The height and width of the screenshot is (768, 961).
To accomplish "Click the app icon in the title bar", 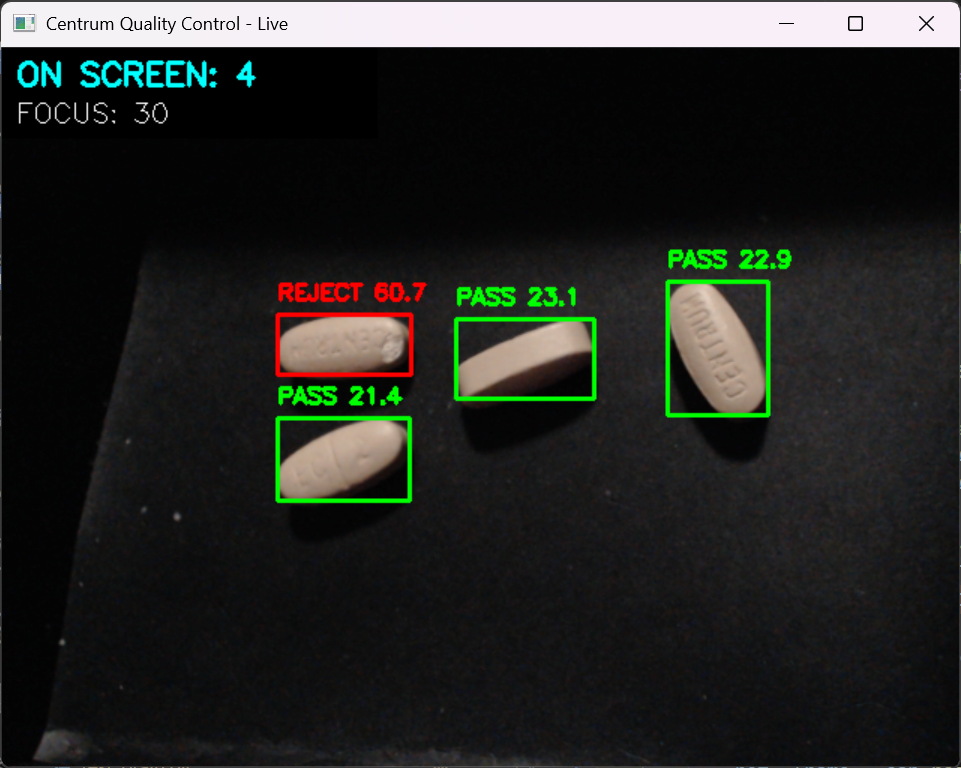I will click(25, 24).
